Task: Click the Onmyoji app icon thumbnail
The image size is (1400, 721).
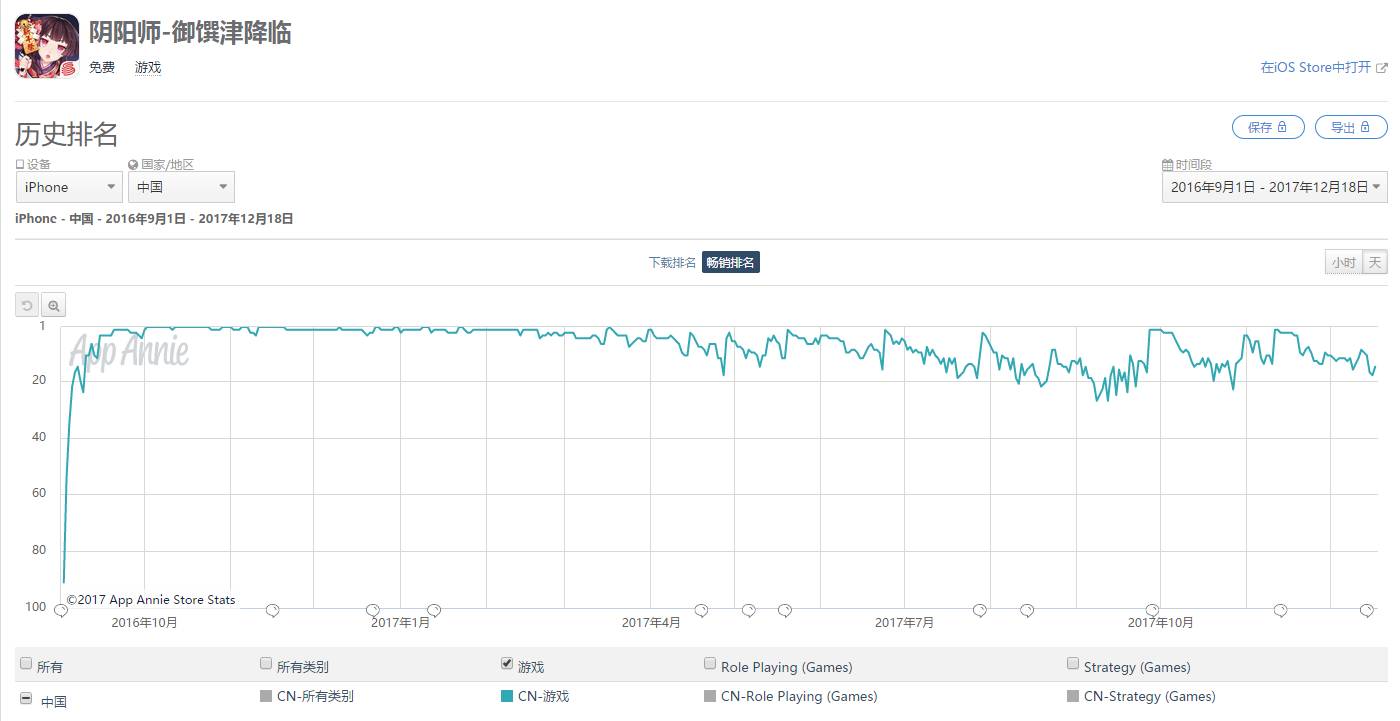Action: pyautogui.click(x=47, y=46)
